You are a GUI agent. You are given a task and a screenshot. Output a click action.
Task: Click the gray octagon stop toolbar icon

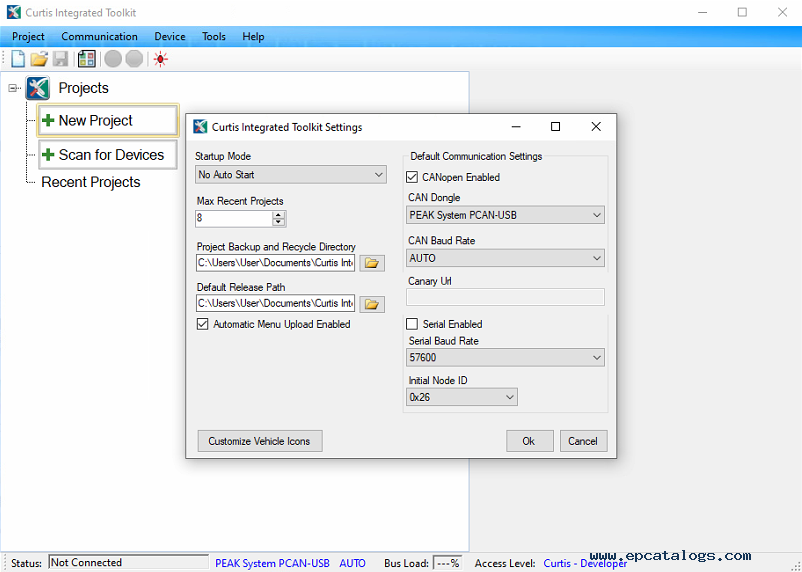[x=135, y=59]
